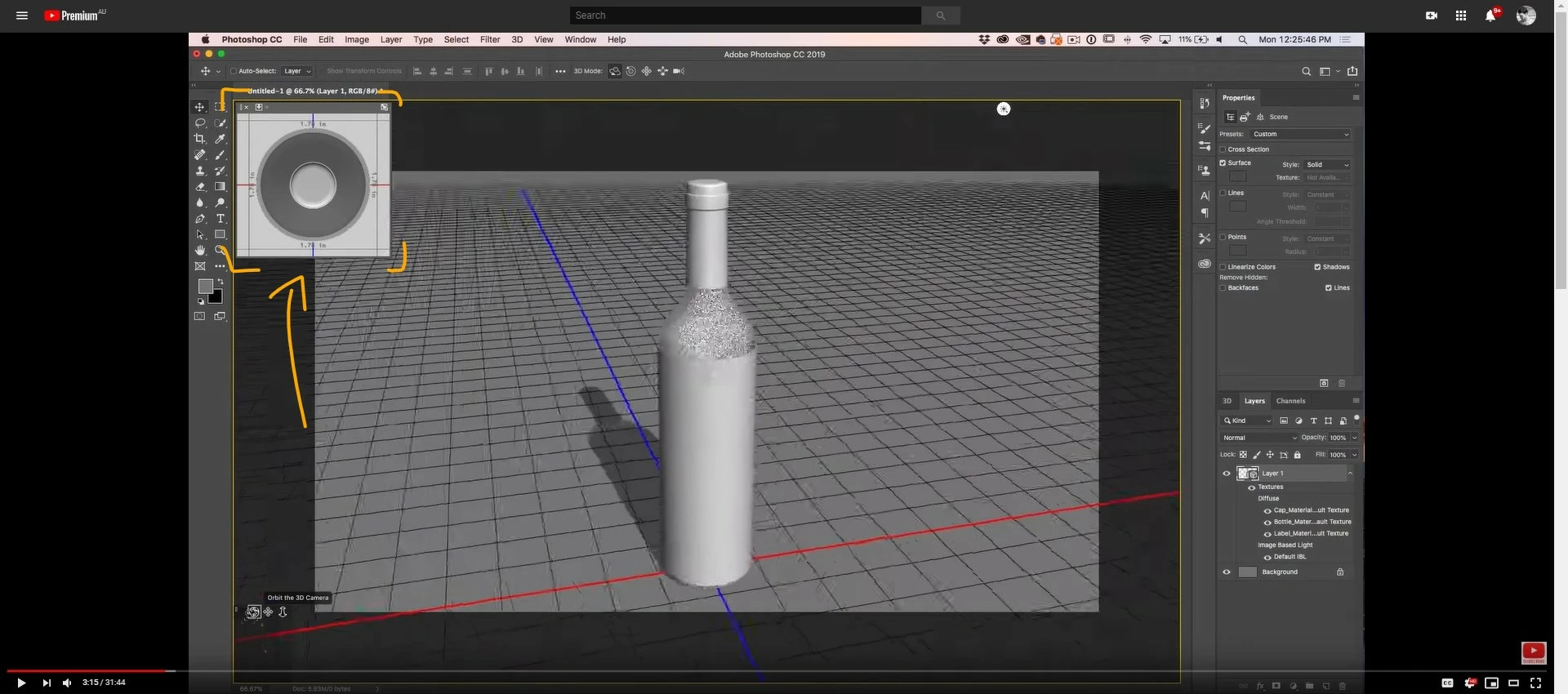
Task: Open the Surface Style Solid dropdown
Action: (x=1327, y=165)
